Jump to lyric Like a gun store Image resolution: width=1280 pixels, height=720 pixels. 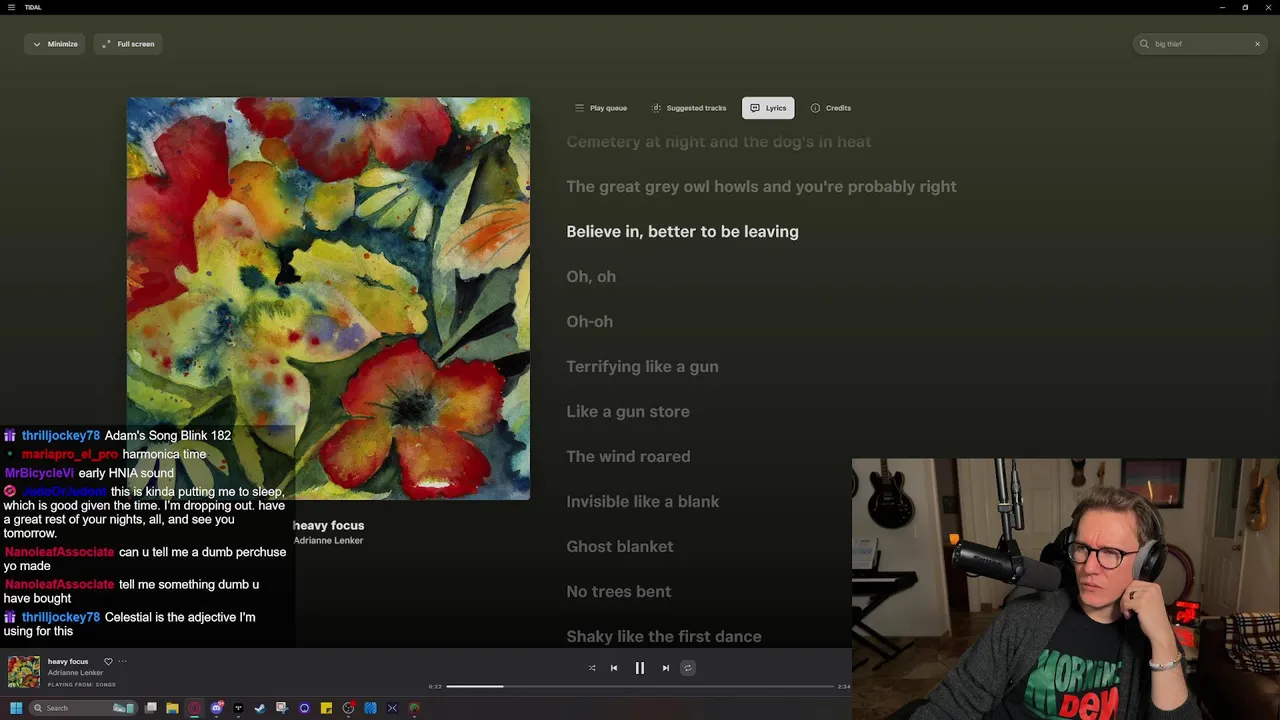click(628, 412)
